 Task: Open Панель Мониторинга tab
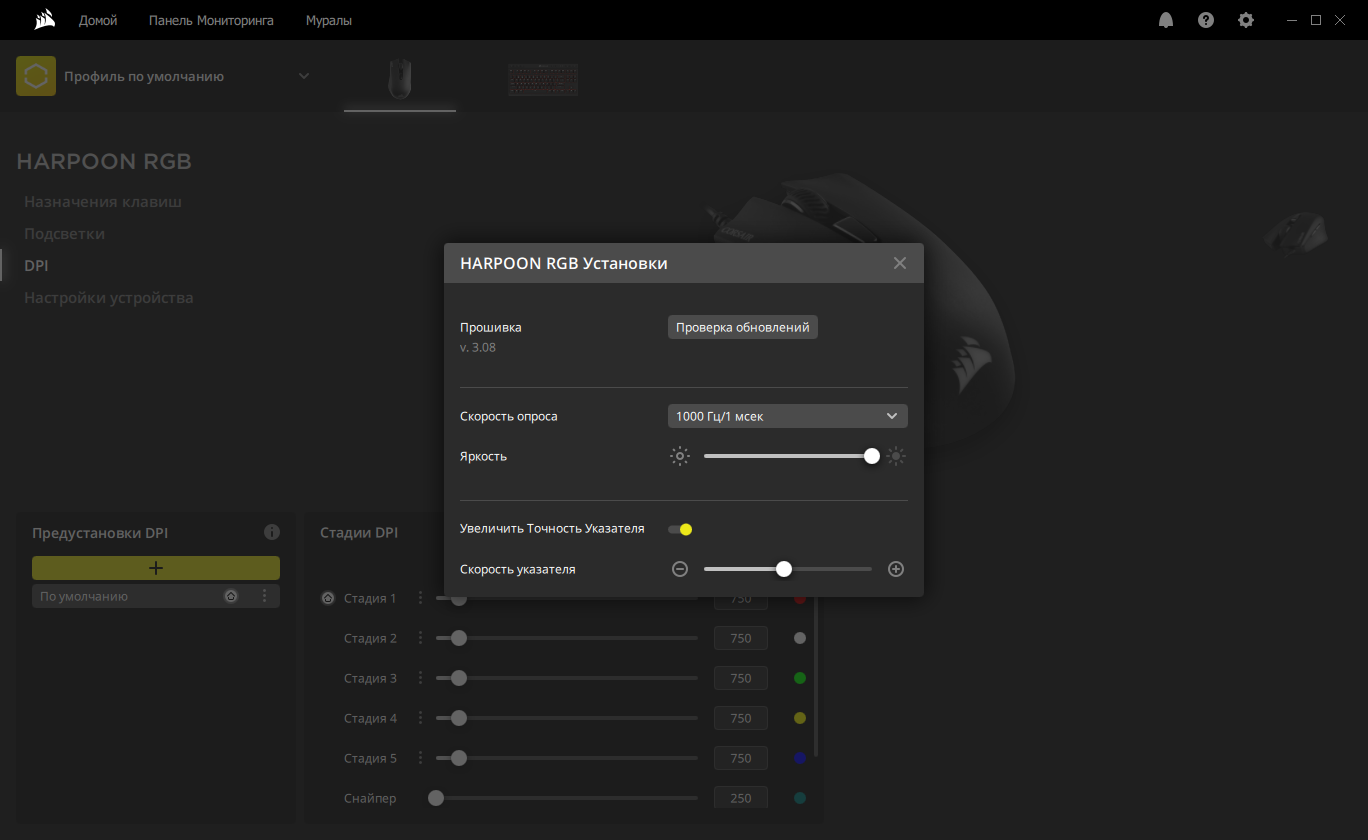pos(211,20)
